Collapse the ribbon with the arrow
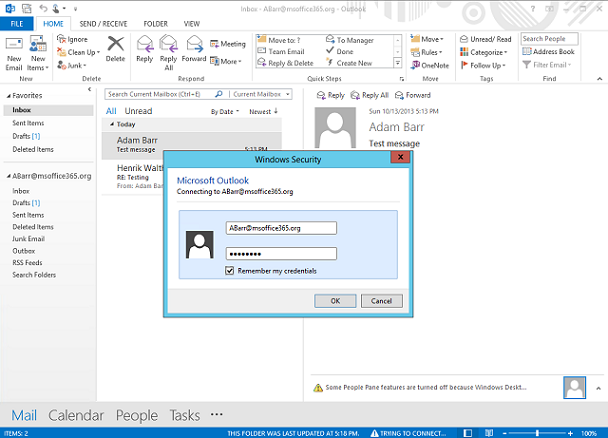The image size is (608, 438). coord(599,79)
